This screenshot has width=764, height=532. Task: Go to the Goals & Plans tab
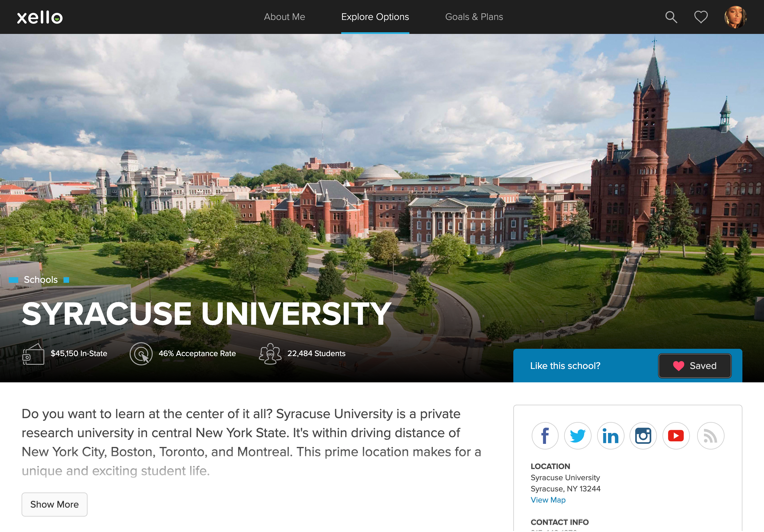pyautogui.click(x=474, y=17)
